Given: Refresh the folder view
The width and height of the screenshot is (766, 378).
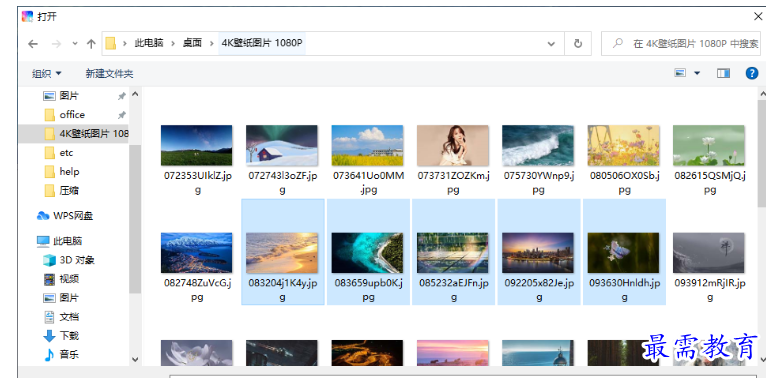Looking at the screenshot, I should tap(578, 44).
